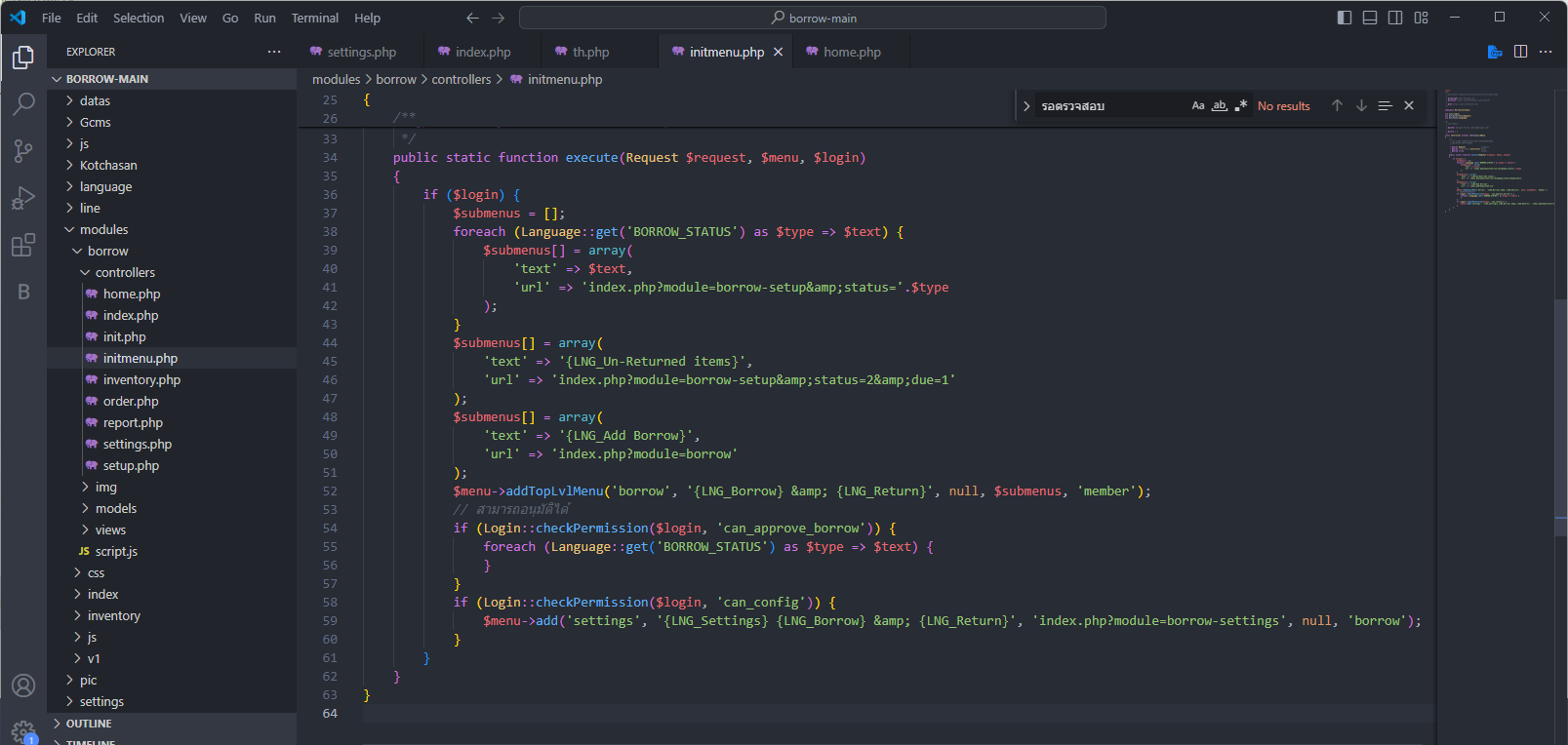Open the File menu
This screenshot has width=1568, height=745.
52,18
